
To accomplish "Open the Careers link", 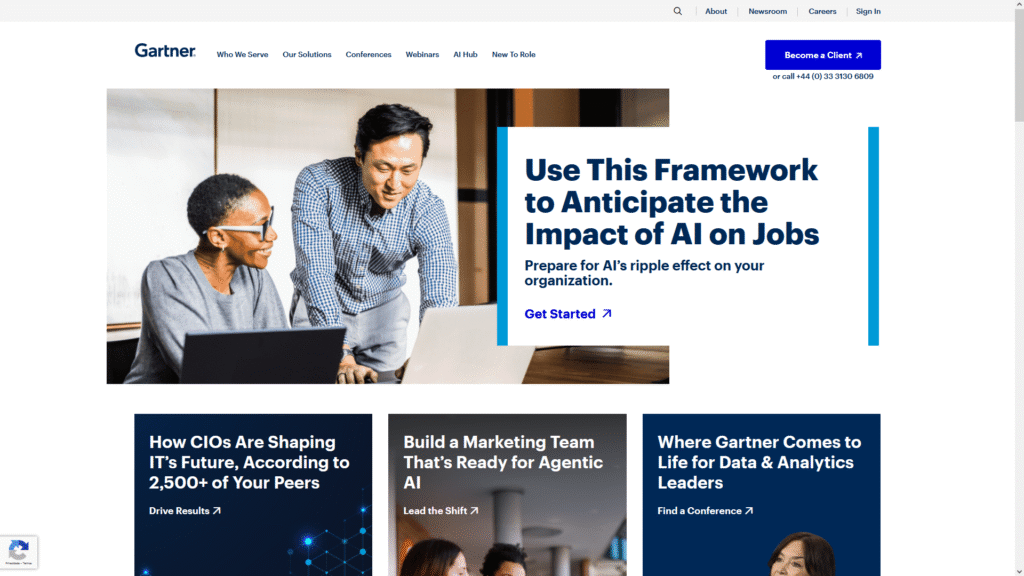I will 822,11.
